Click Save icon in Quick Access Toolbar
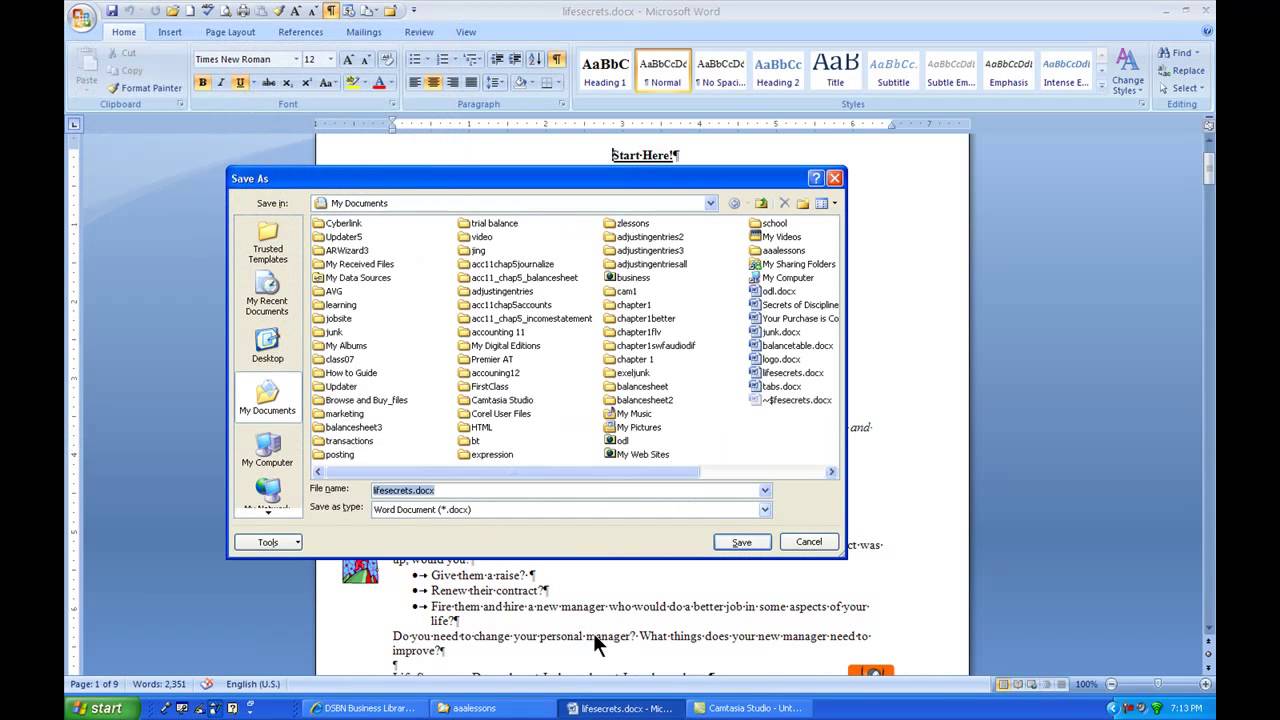 pos(112,11)
